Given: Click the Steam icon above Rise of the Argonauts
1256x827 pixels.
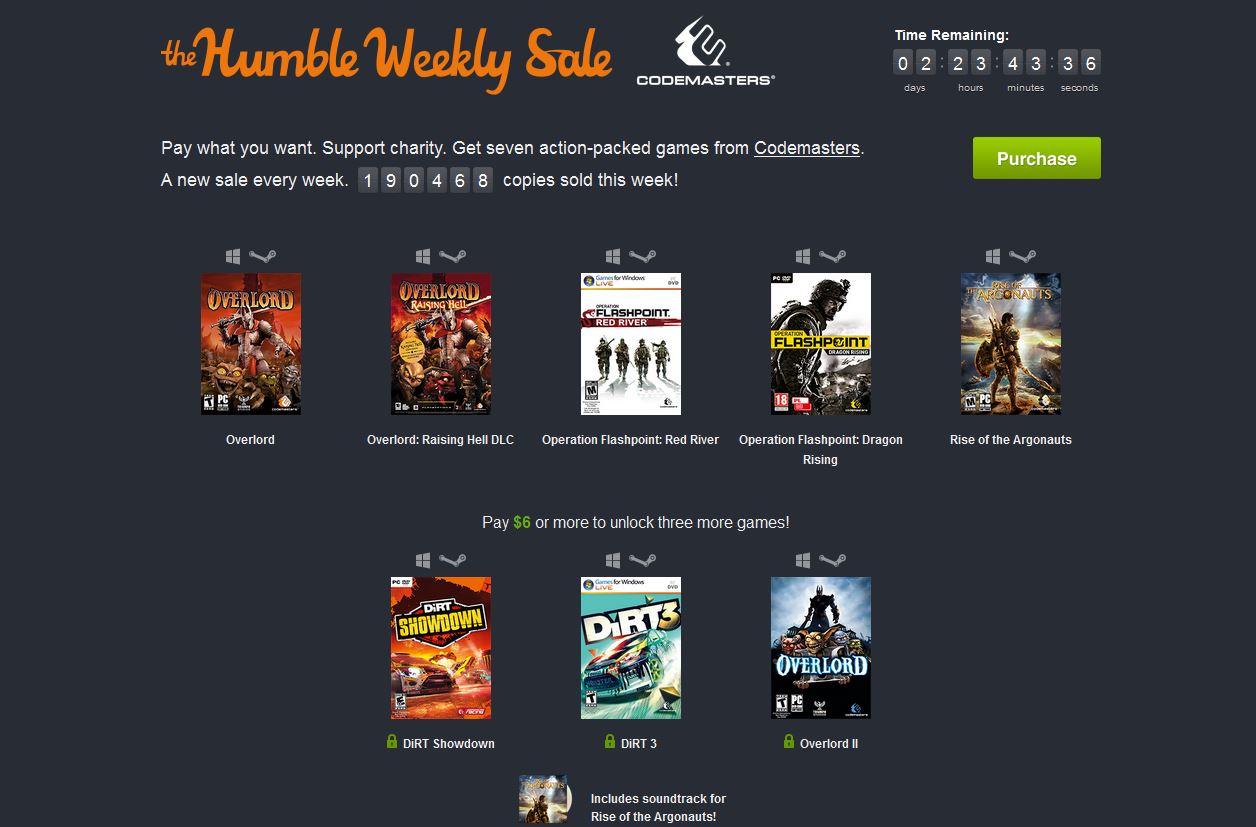Looking at the screenshot, I should tap(1022, 257).
